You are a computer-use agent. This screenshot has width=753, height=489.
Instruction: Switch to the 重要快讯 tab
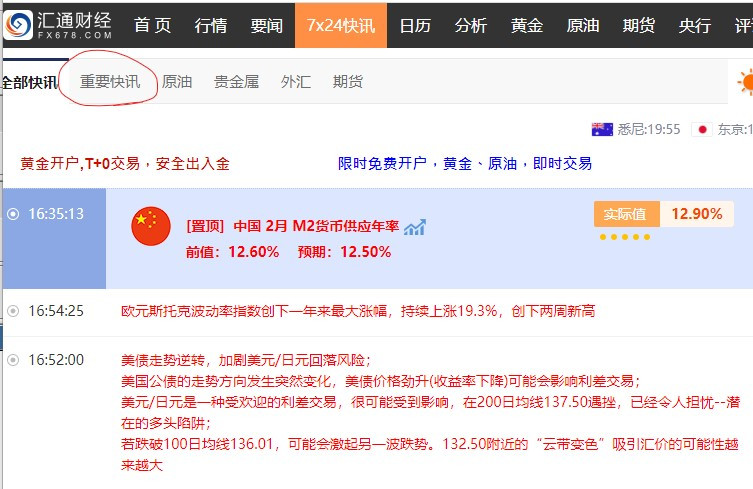(x=110, y=82)
